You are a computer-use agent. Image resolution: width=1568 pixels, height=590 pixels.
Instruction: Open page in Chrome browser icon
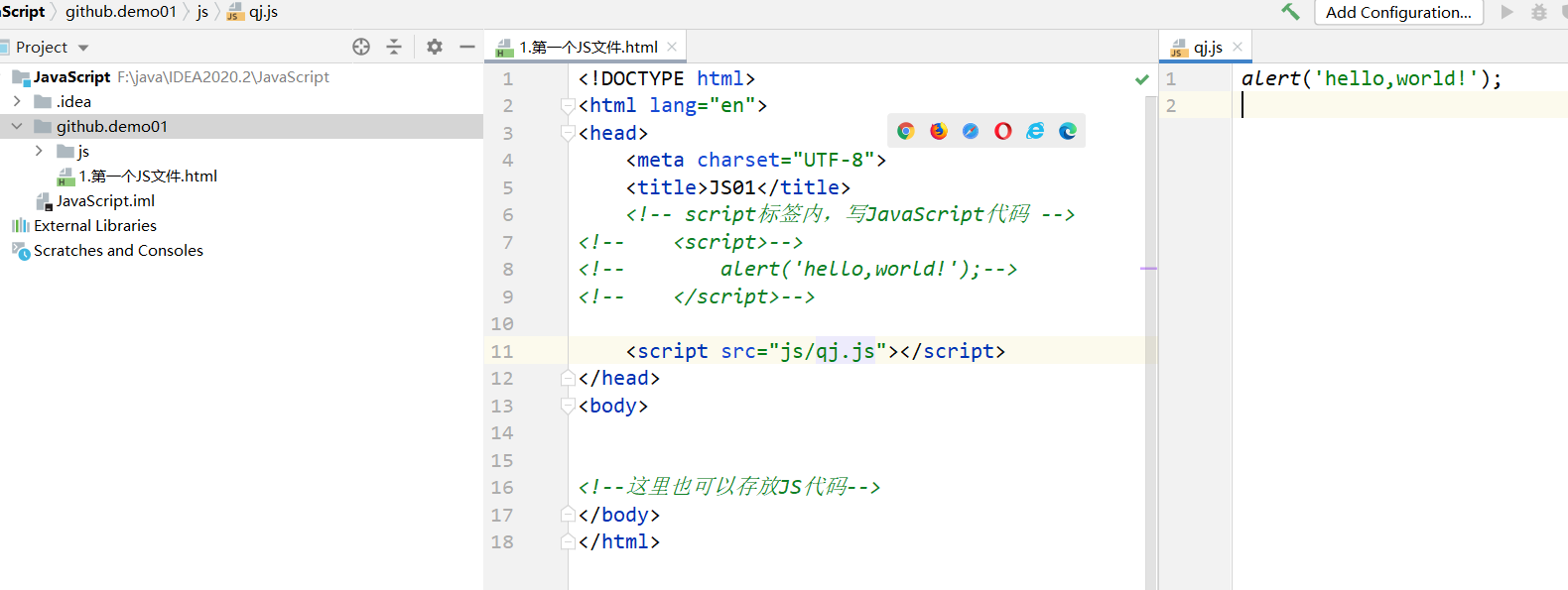905,131
